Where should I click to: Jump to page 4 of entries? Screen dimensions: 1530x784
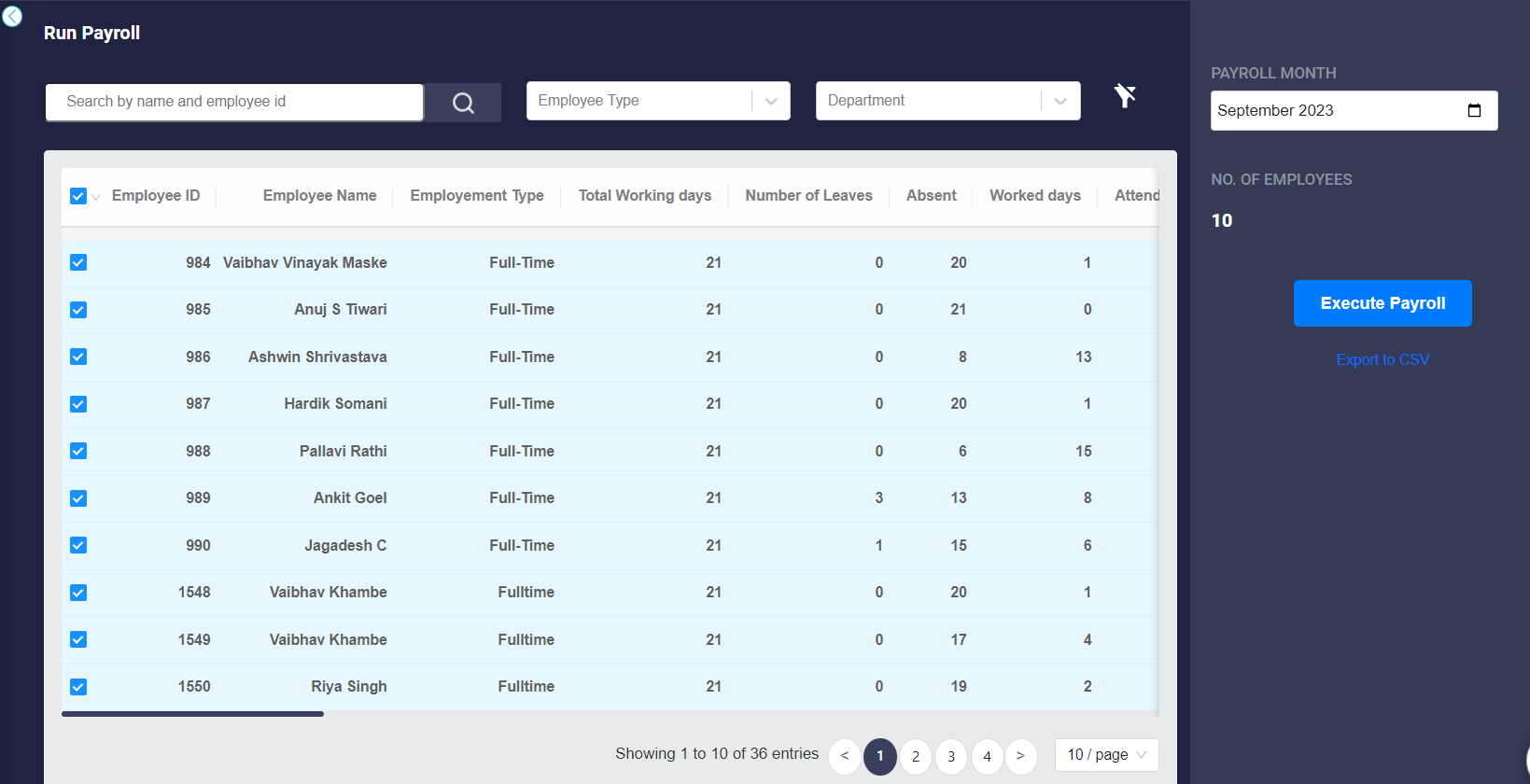point(987,756)
